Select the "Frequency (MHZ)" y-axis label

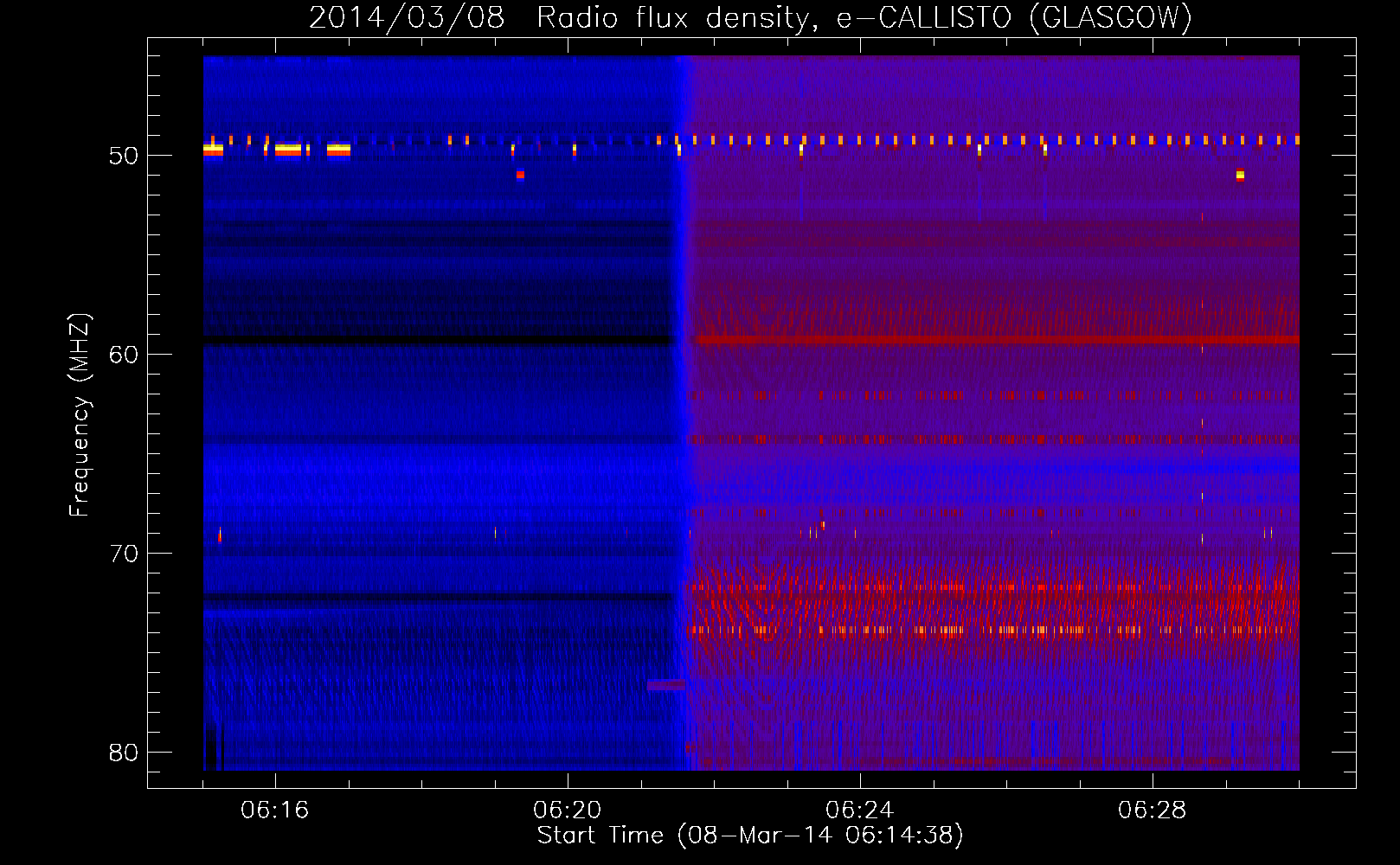[80, 415]
